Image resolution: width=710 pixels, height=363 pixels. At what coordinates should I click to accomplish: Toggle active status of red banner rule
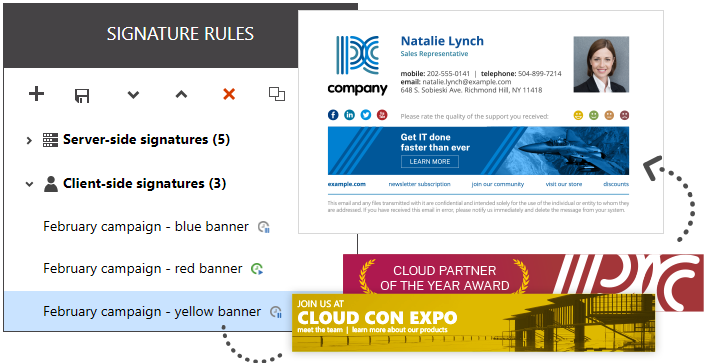(257, 269)
